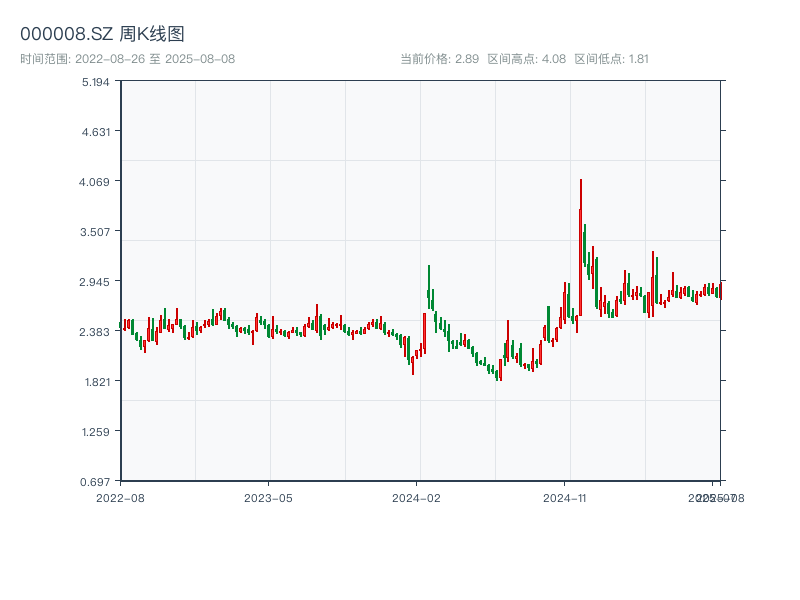Select the 4.069 y-axis tick label
This screenshot has width=800, height=600.
pyautogui.click(x=95, y=181)
